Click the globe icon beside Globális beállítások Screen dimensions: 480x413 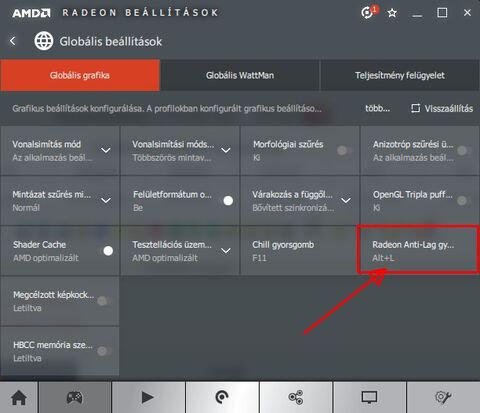(44, 41)
